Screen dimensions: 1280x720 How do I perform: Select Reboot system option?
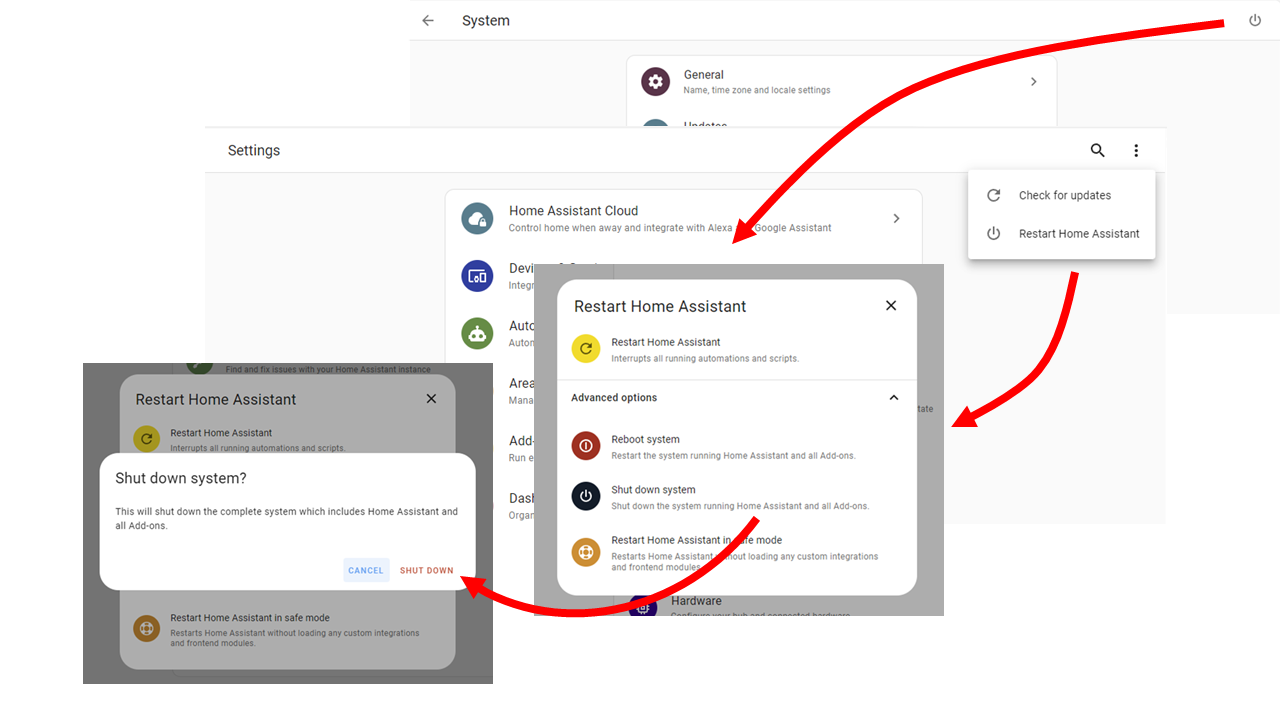click(737, 446)
